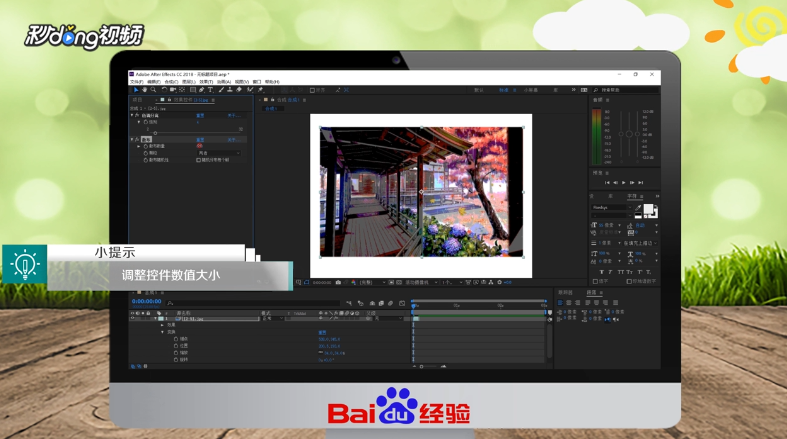Select the Type text tool

210,90
